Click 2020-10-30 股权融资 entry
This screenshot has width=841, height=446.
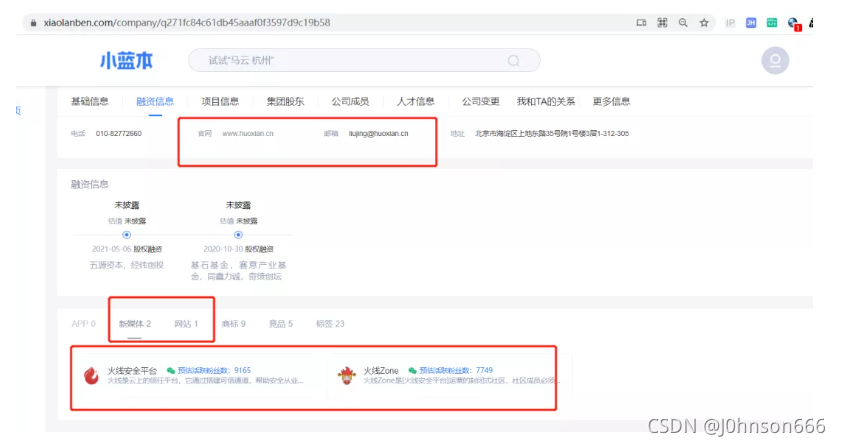coord(238,249)
